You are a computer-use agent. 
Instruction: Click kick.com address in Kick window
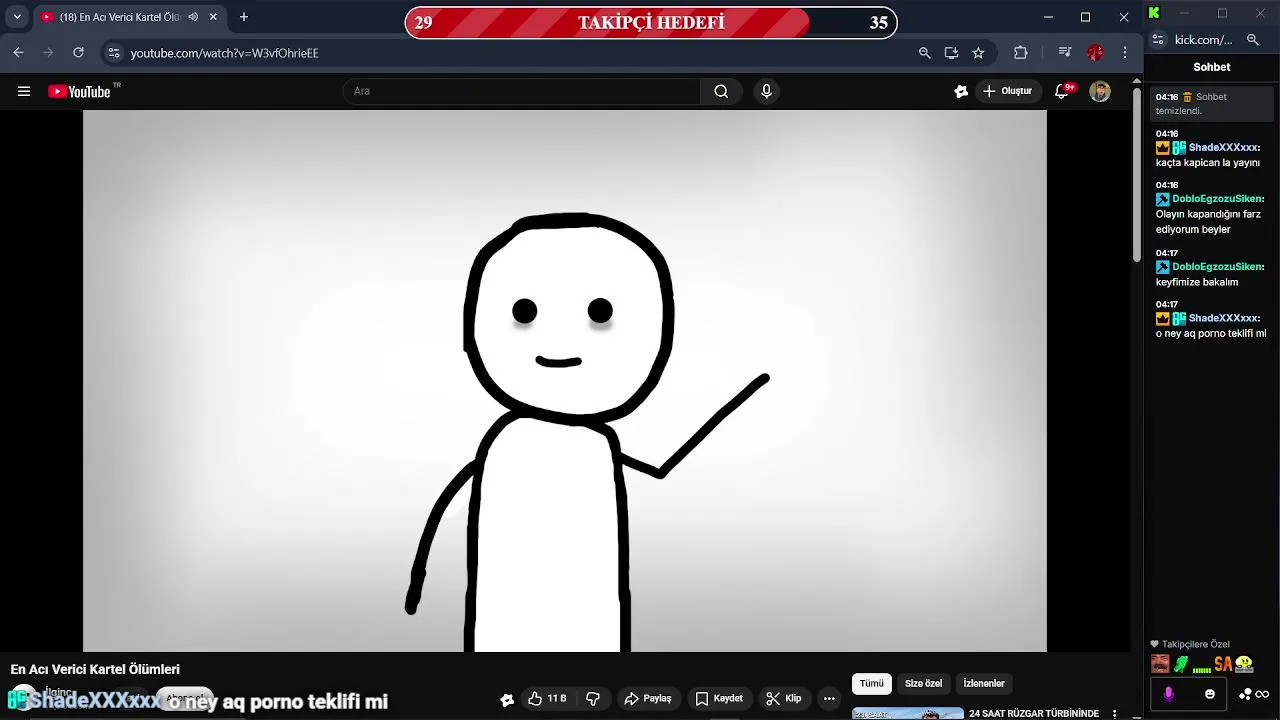tap(1204, 40)
